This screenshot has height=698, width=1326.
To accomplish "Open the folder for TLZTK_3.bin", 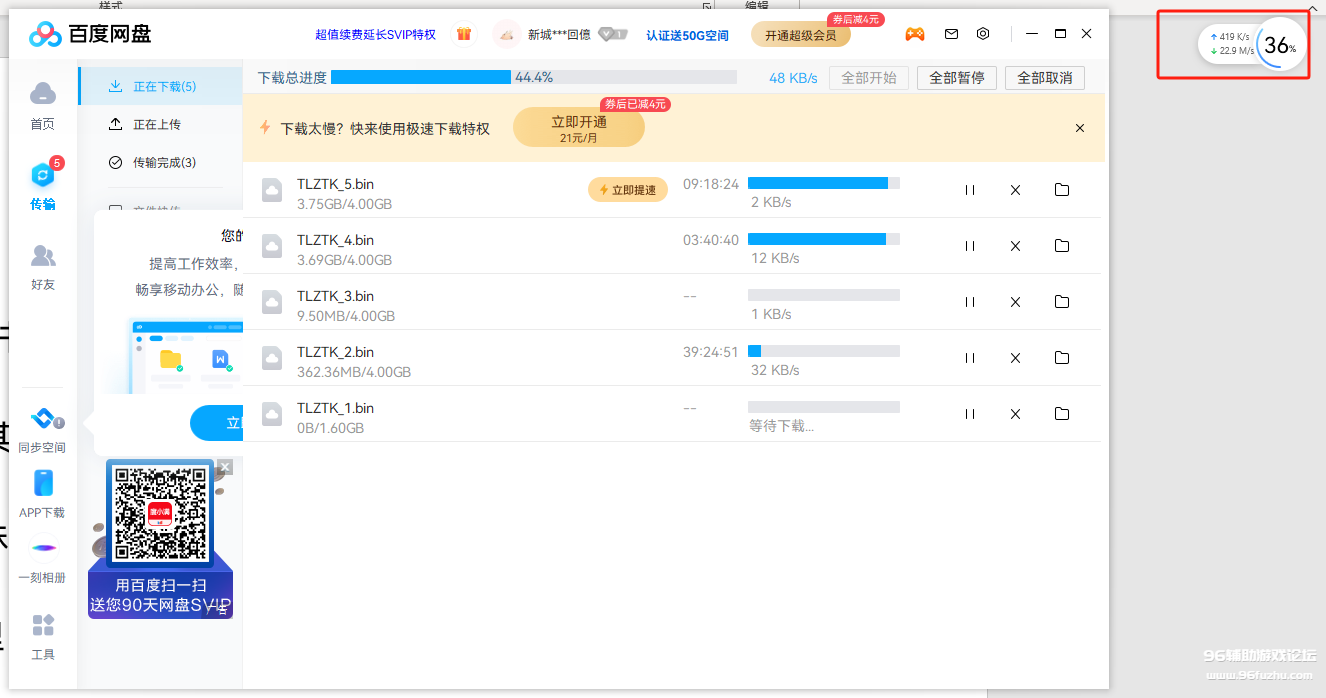I will coord(1062,302).
